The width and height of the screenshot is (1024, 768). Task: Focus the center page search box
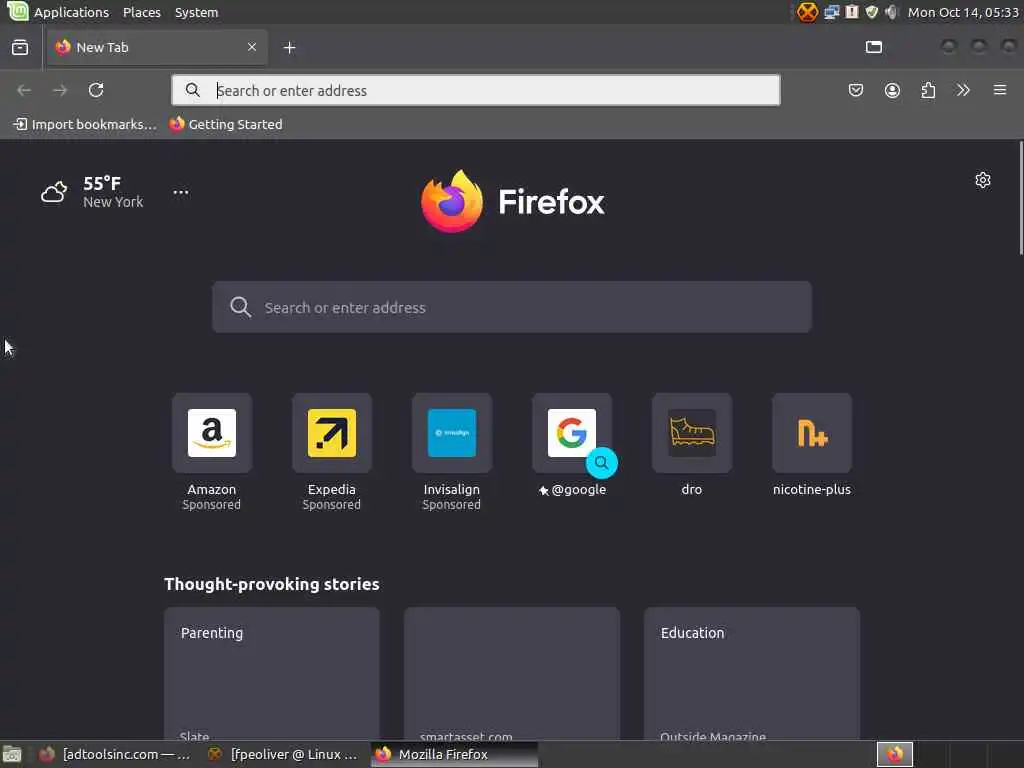(x=512, y=307)
